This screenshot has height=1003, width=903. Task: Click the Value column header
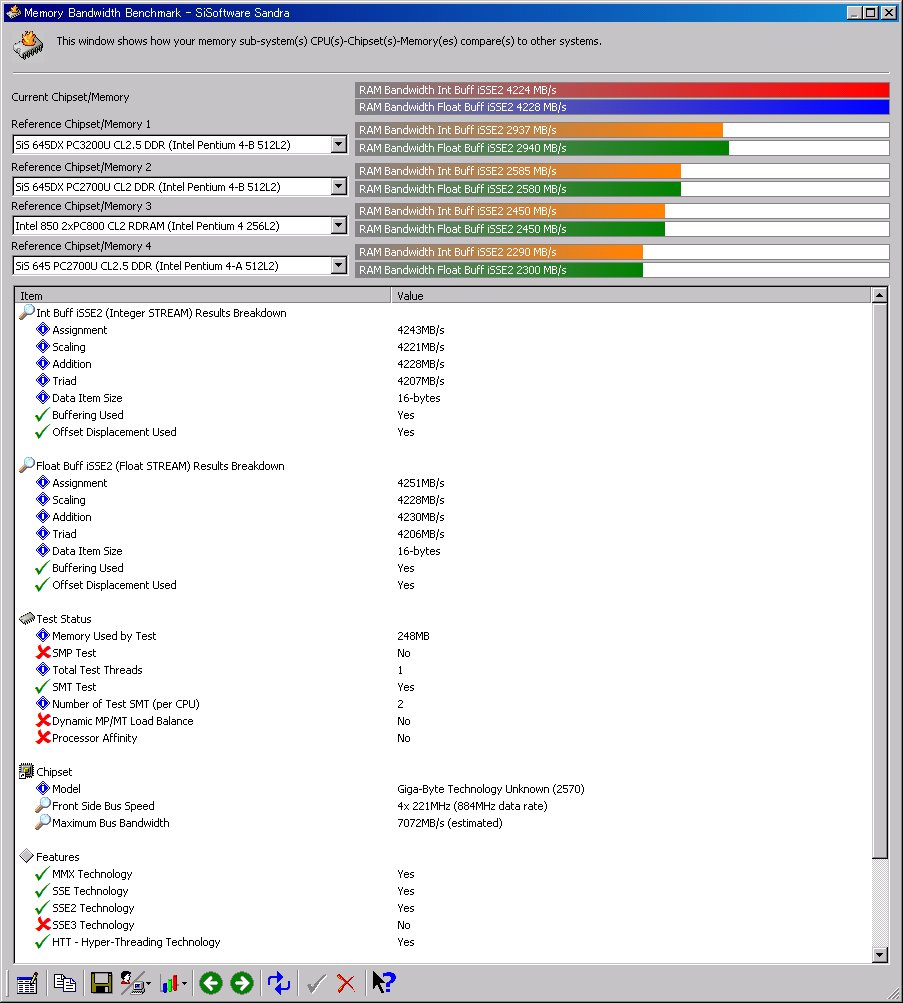(x=631, y=296)
